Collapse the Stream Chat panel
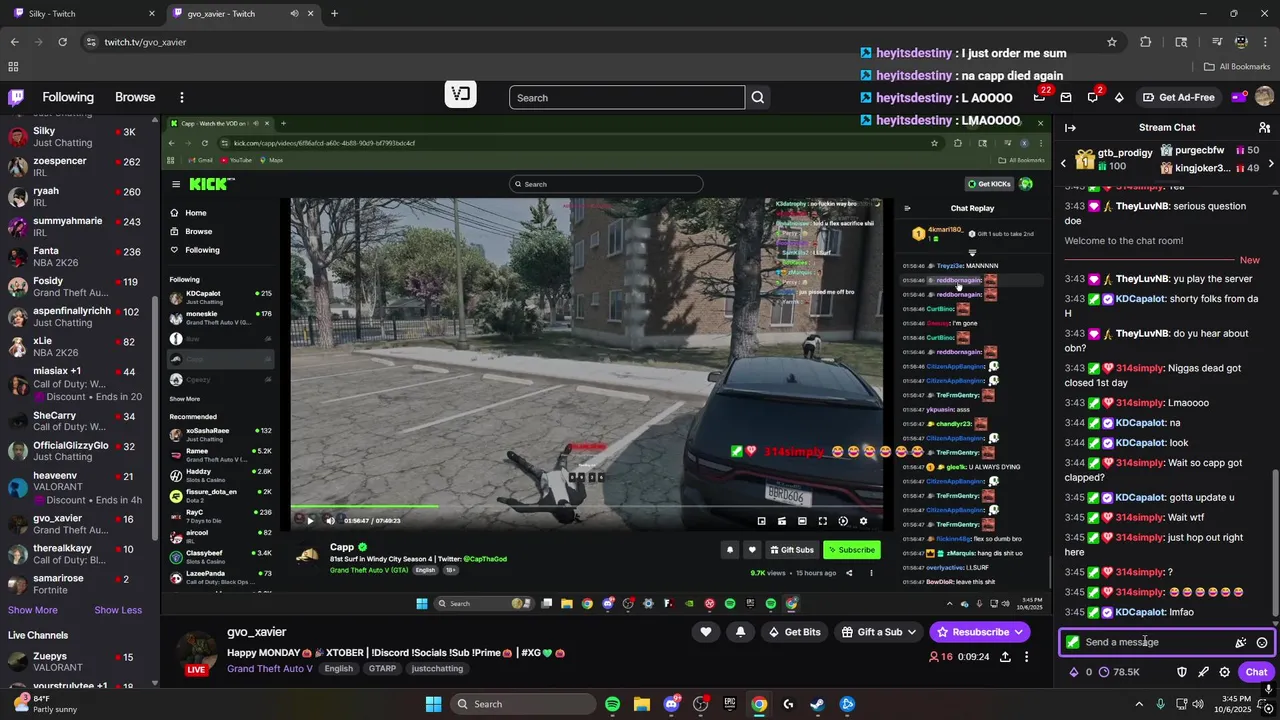 tap(1070, 127)
